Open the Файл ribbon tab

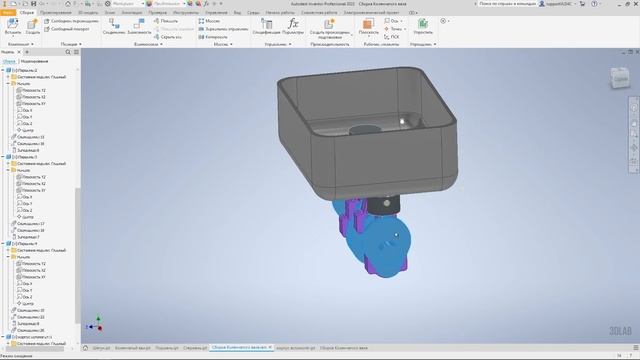[8, 13]
